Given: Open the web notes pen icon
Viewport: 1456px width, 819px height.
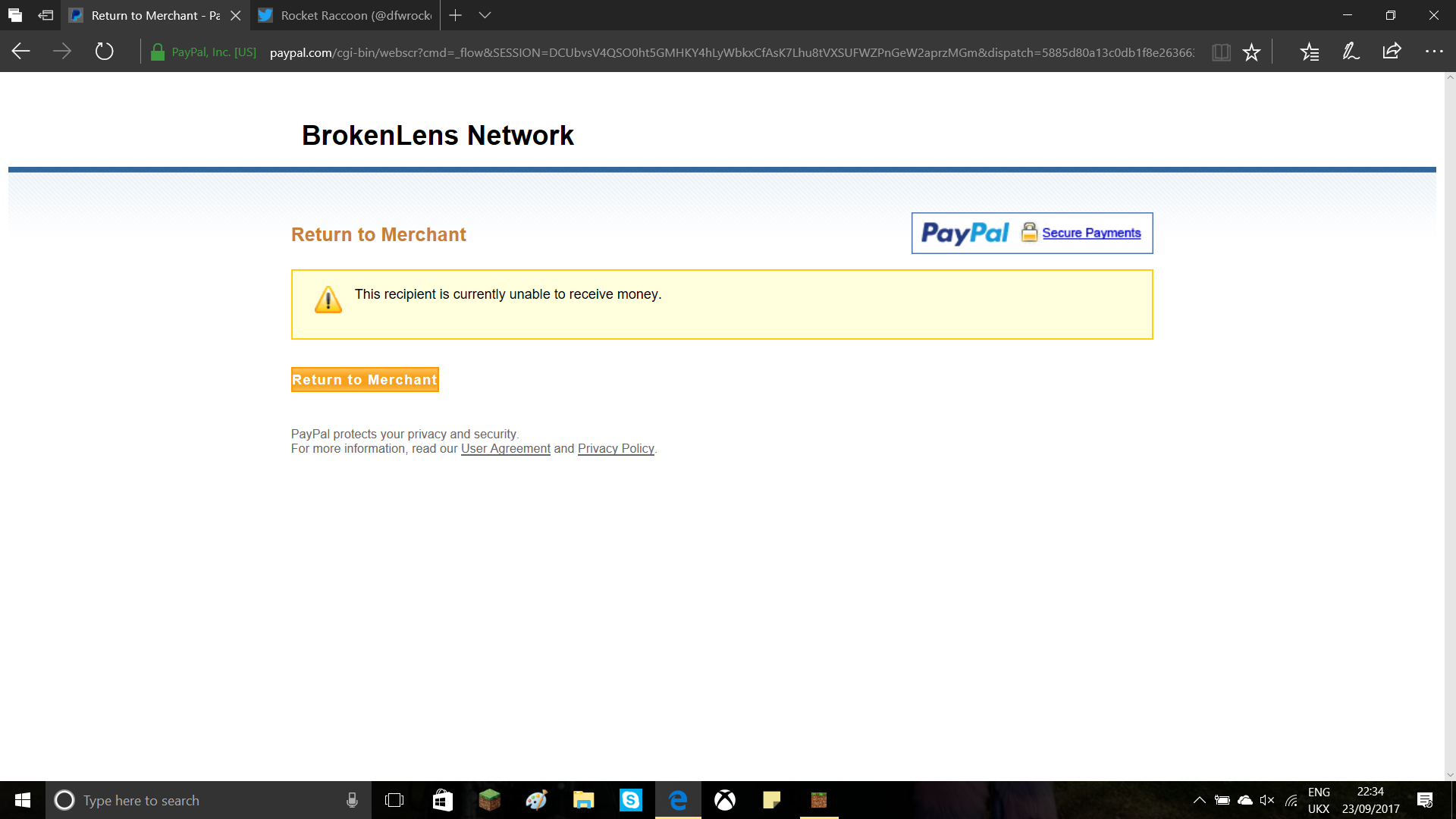Looking at the screenshot, I should point(1351,52).
